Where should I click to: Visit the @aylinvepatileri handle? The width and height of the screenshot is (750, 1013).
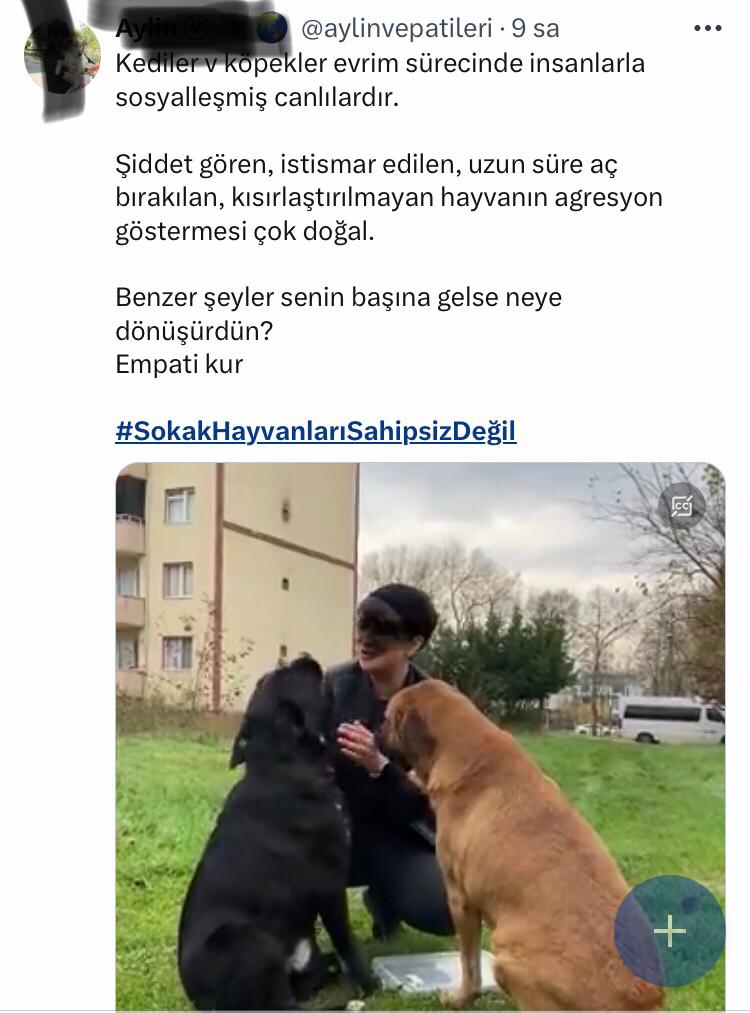(x=397, y=28)
